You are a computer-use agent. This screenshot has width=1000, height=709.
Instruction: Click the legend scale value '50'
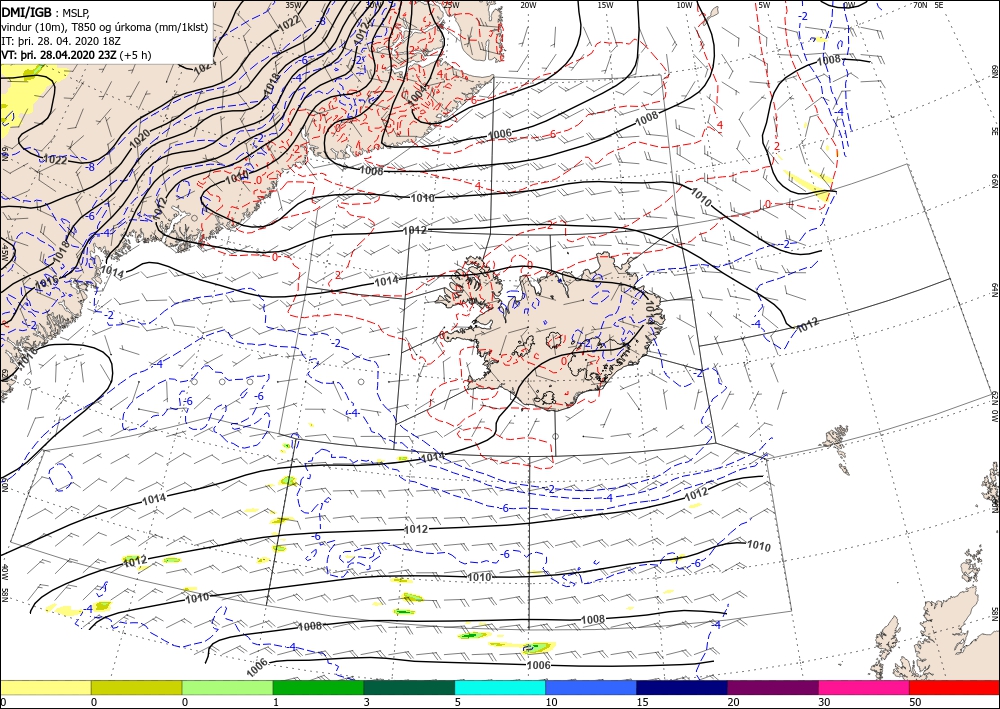(x=916, y=702)
